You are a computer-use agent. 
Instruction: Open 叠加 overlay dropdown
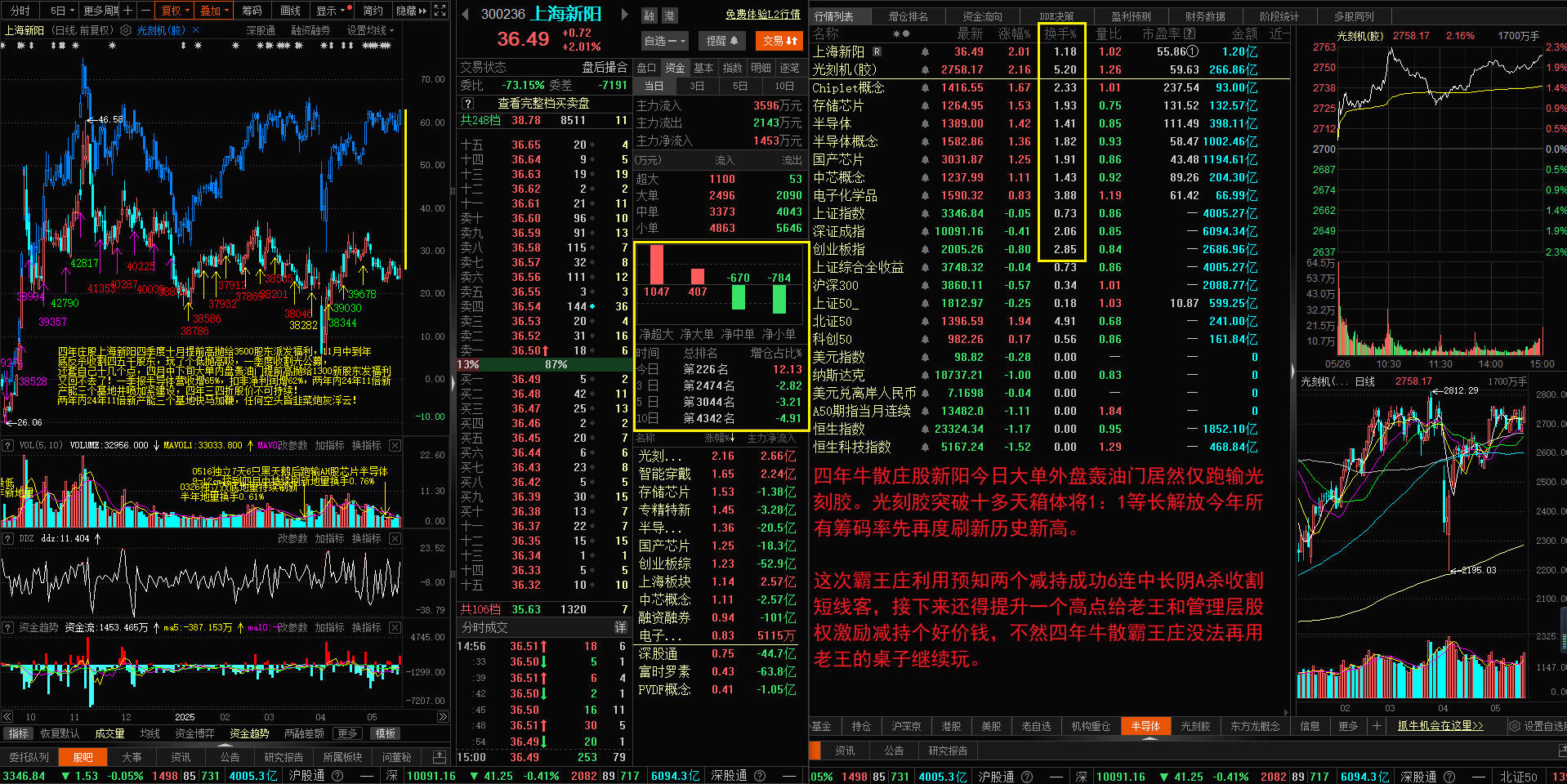coord(214,11)
